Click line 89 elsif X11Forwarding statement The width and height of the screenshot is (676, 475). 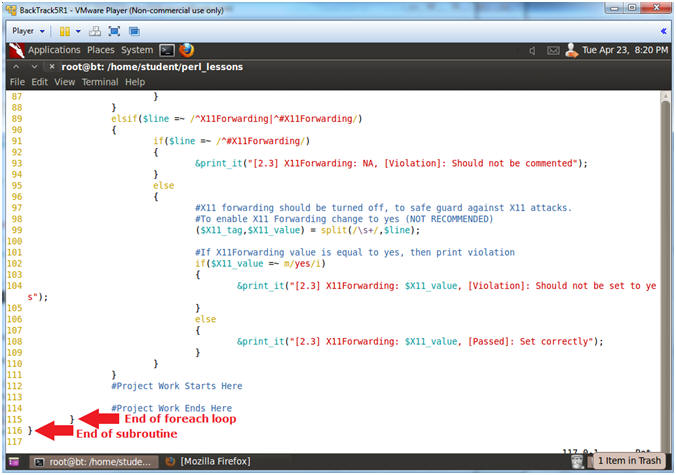237,119
